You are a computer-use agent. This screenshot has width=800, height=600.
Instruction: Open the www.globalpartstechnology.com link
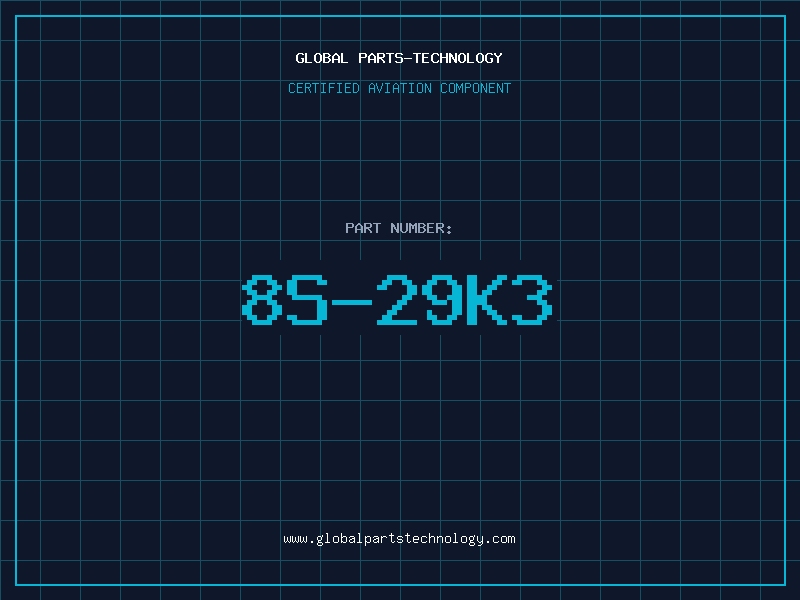[399, 539]
